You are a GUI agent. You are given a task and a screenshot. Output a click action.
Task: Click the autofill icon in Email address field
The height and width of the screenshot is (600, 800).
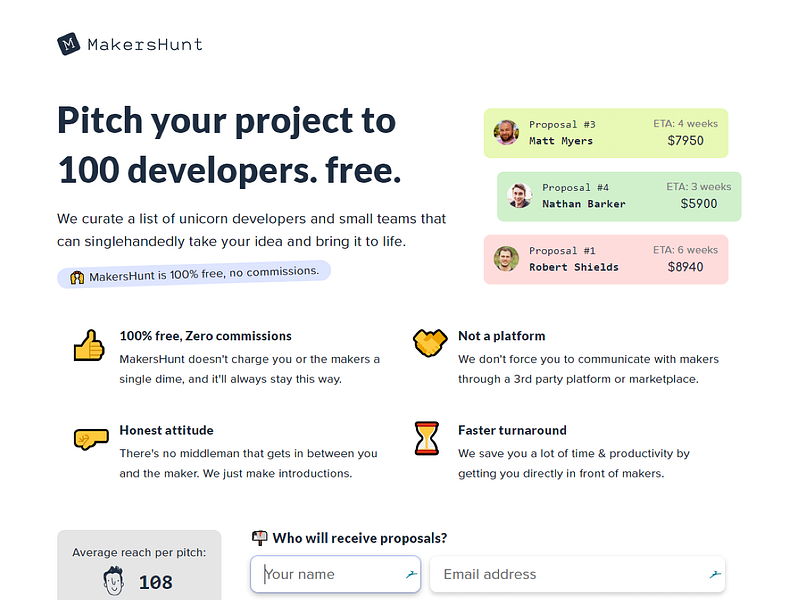715,574
